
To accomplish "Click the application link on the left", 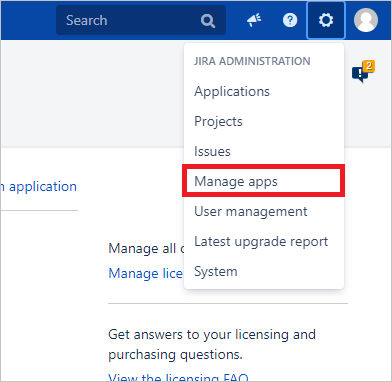I will 39,187.
